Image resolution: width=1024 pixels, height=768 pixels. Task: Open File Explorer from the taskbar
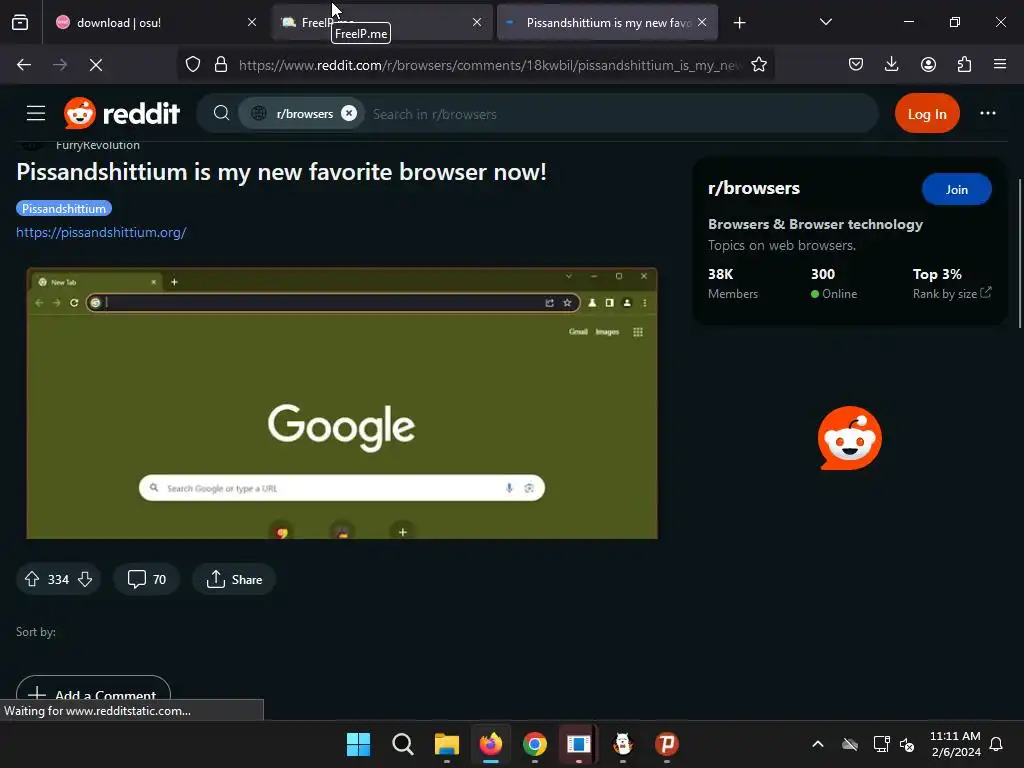point(447,744)
